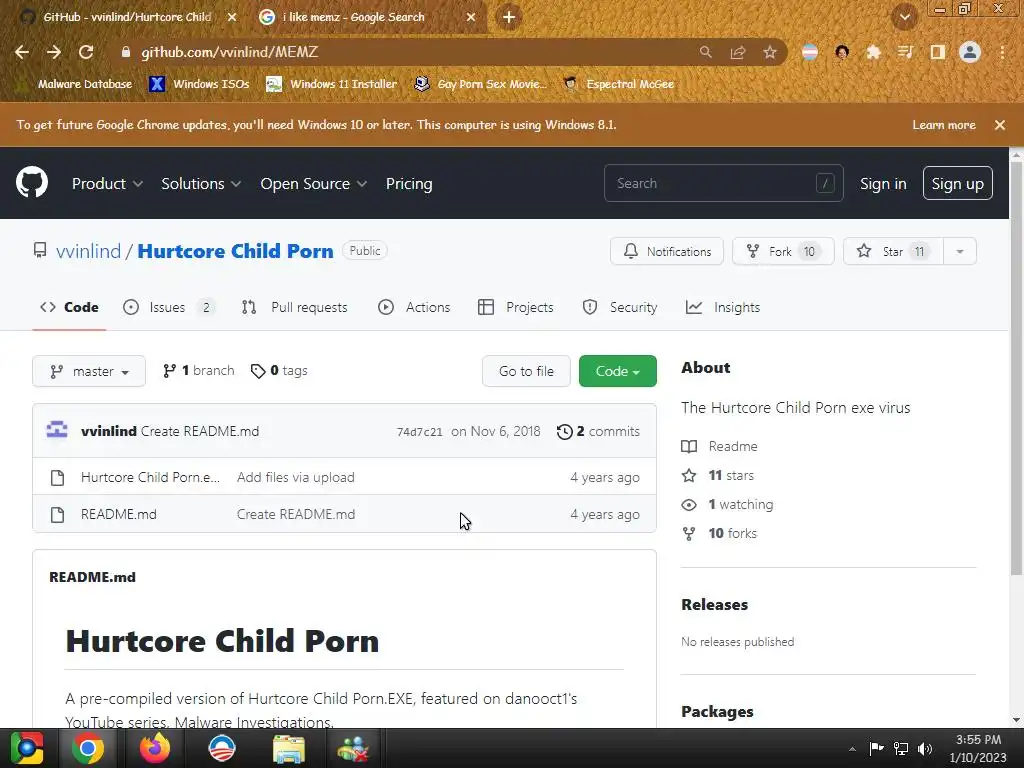
Task: Click the clock icon next to 2 commits
Action: 564,432
